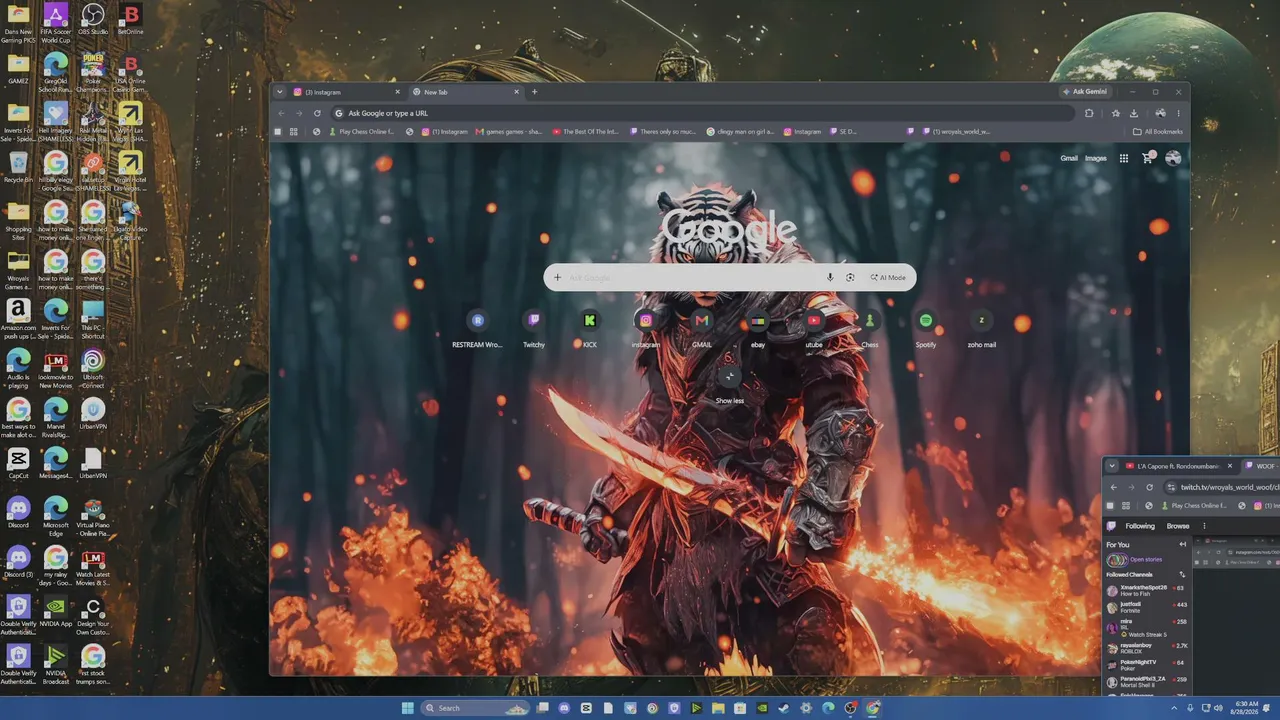Start voice search with the microphone icon
The image size is (1280, 720).
(x=830, y=277)
